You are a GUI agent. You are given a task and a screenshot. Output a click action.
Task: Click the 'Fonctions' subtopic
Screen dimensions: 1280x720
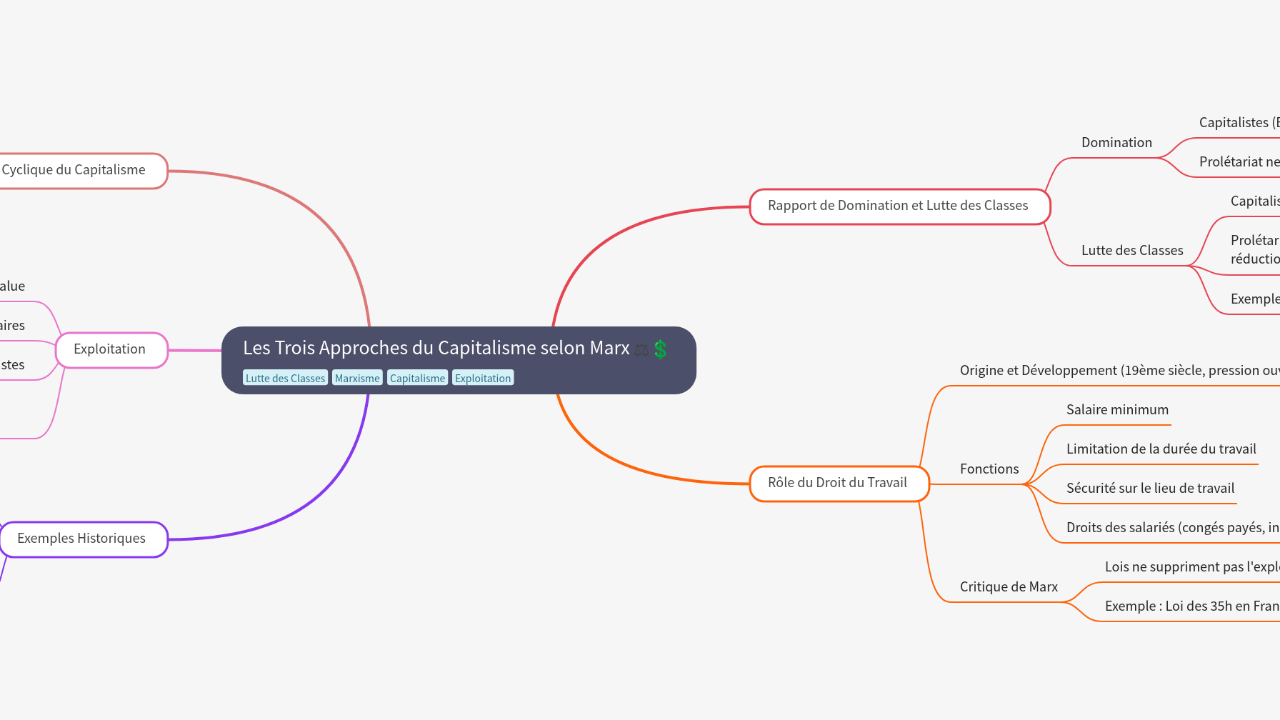point(989,469)
